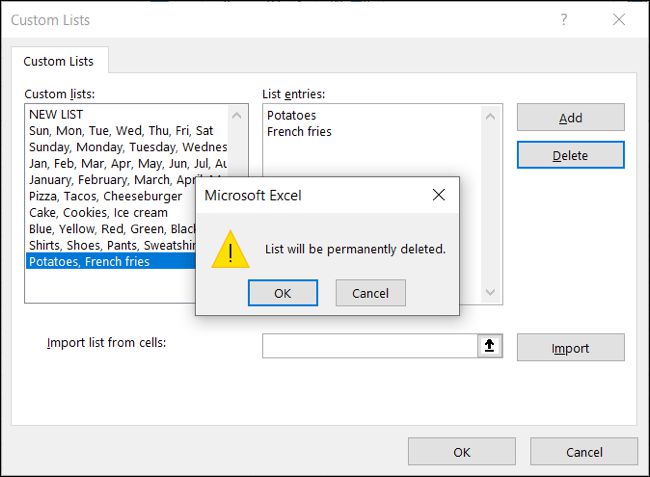
Task: Select the Custom Lists tab
Action: click(x=59, y=61)
